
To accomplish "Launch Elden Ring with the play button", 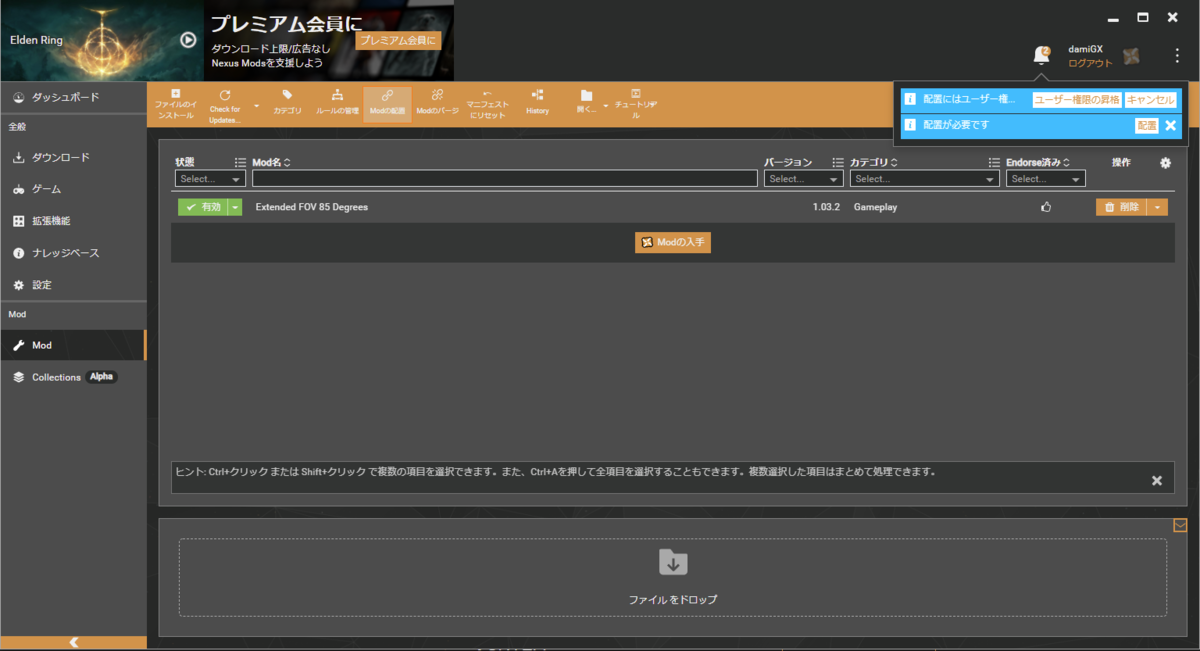I will (188, 40).
